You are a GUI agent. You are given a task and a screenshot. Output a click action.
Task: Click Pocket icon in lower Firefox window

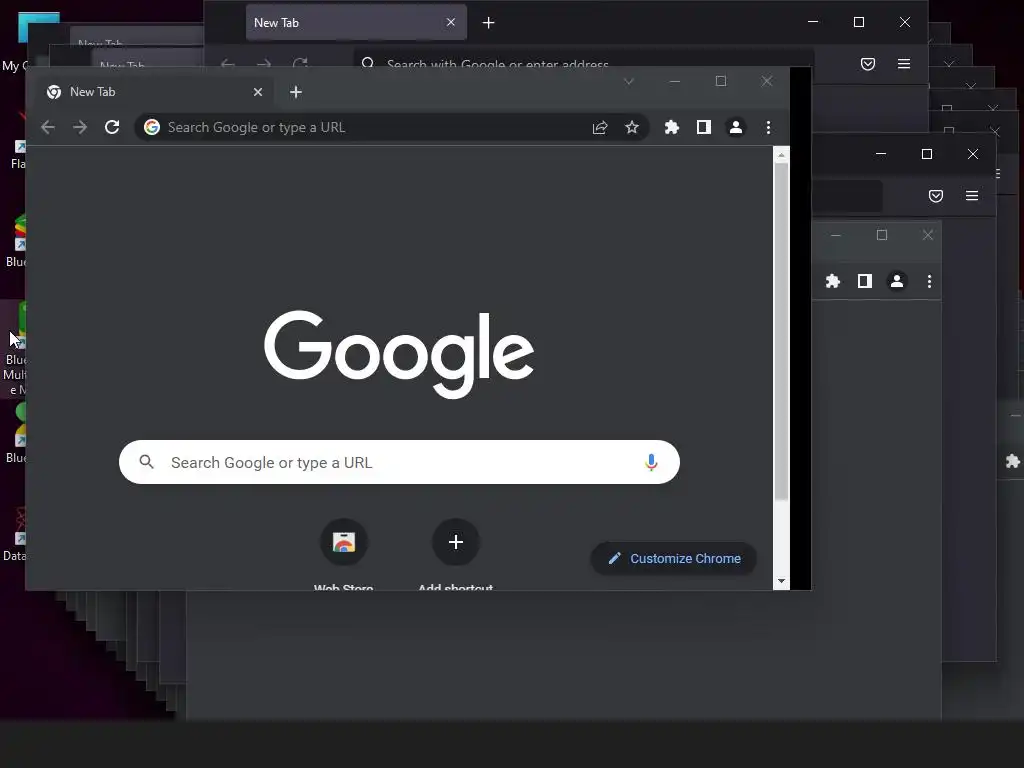936,196
